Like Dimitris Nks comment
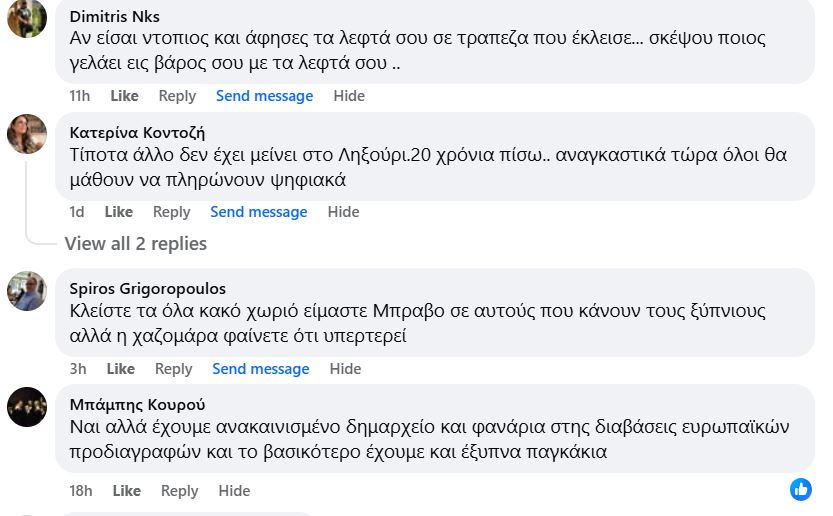 (x=124, y=96)
